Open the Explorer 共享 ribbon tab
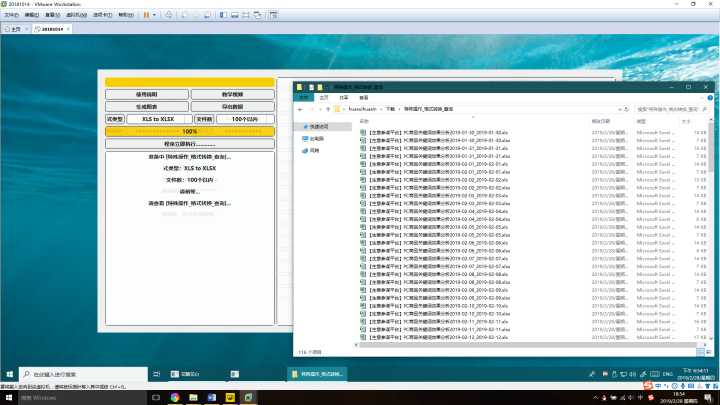720x405 pixels. pyautogui.click(x=343, y=97)
